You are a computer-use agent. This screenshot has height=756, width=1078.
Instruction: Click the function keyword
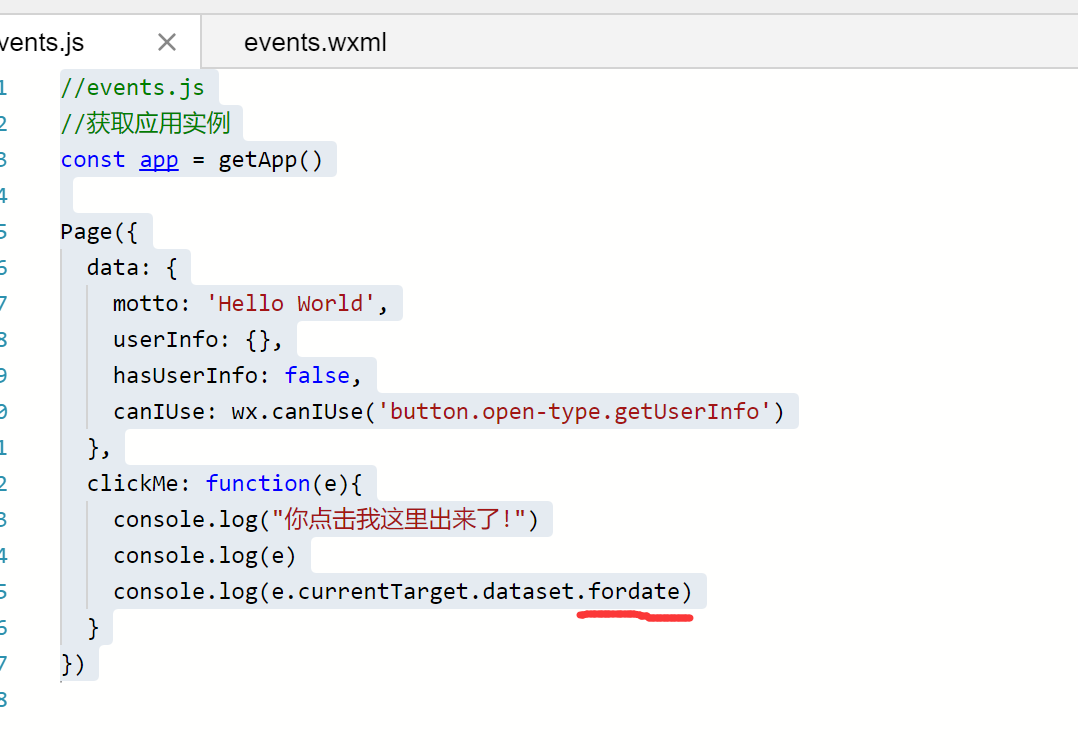(x=258, y=483)
